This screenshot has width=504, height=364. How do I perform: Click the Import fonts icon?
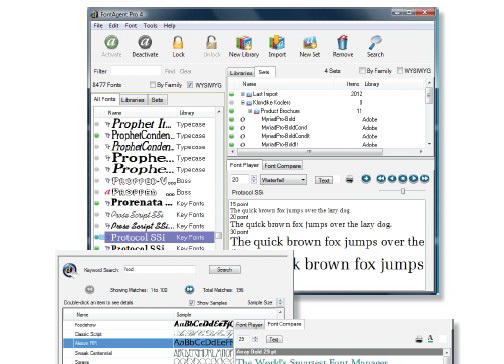pos(277,43)
